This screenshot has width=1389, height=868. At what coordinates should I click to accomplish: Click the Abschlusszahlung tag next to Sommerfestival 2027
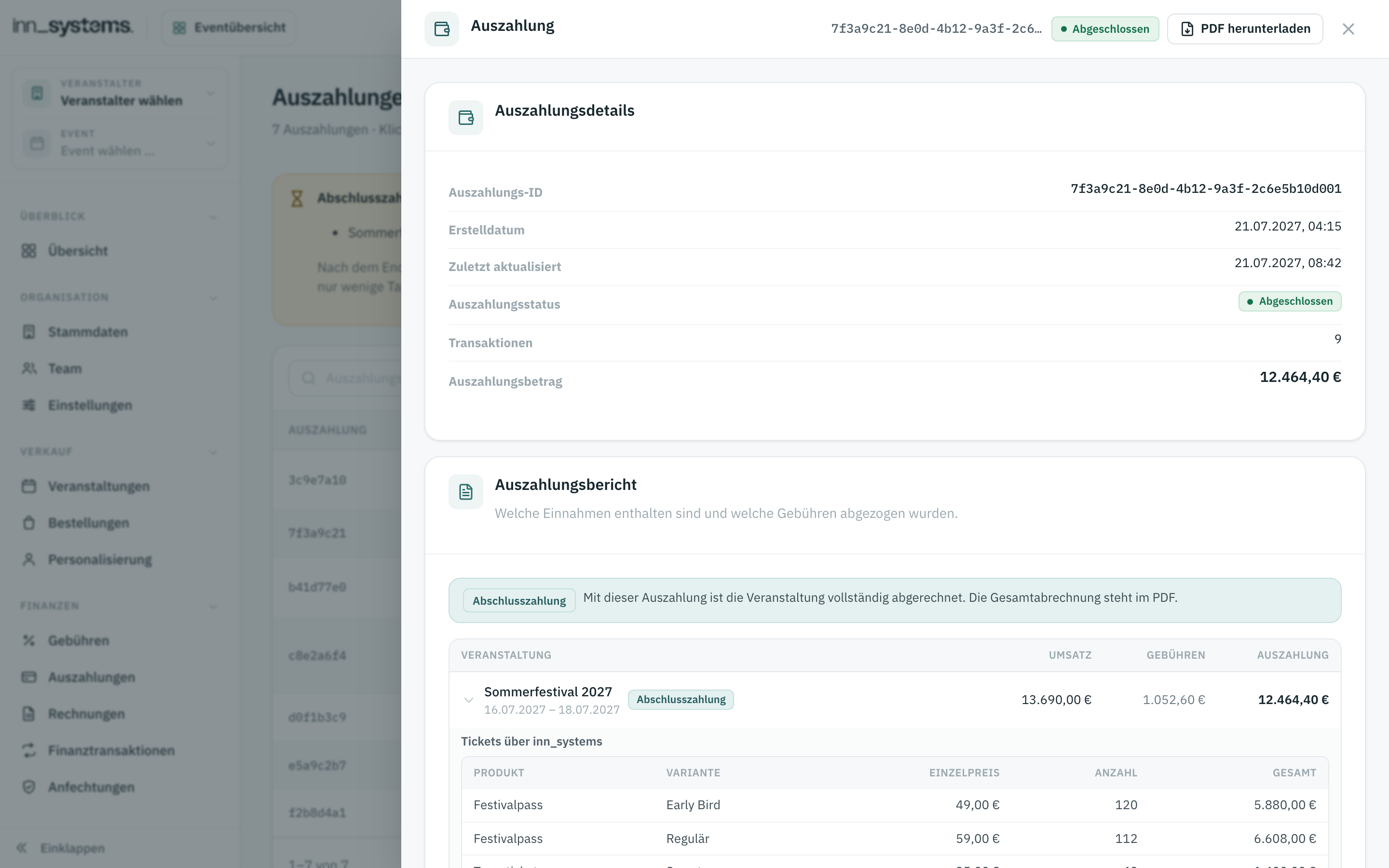click(681, 700)
